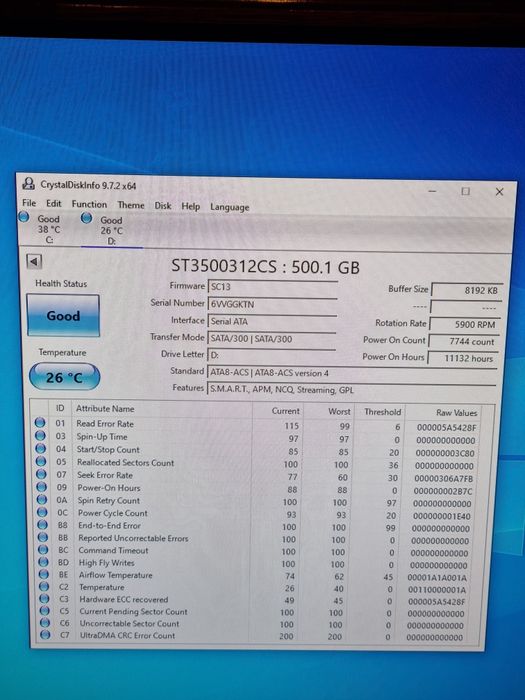Screen dimensions: 525x700
Task: Click the previous disk arrow button
Action: [x=34, y=262]
